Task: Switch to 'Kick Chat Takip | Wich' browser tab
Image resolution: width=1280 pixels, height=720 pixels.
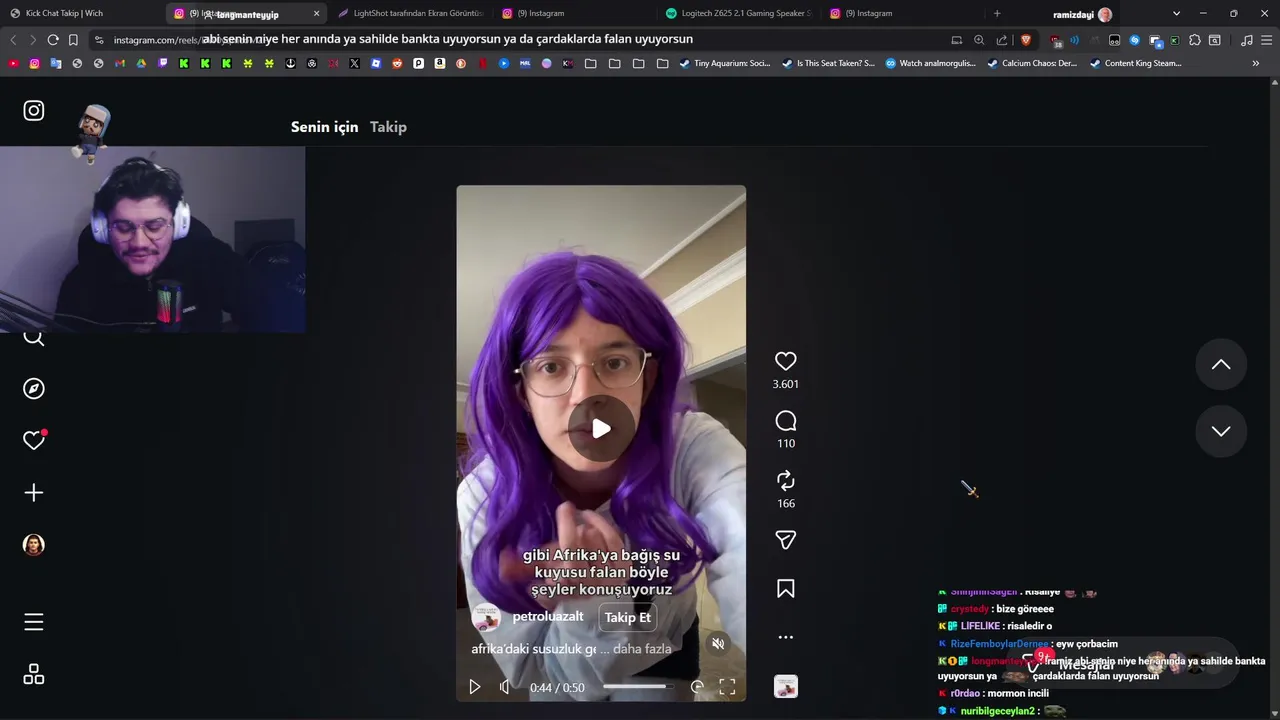Action: [x=80, y=14]
